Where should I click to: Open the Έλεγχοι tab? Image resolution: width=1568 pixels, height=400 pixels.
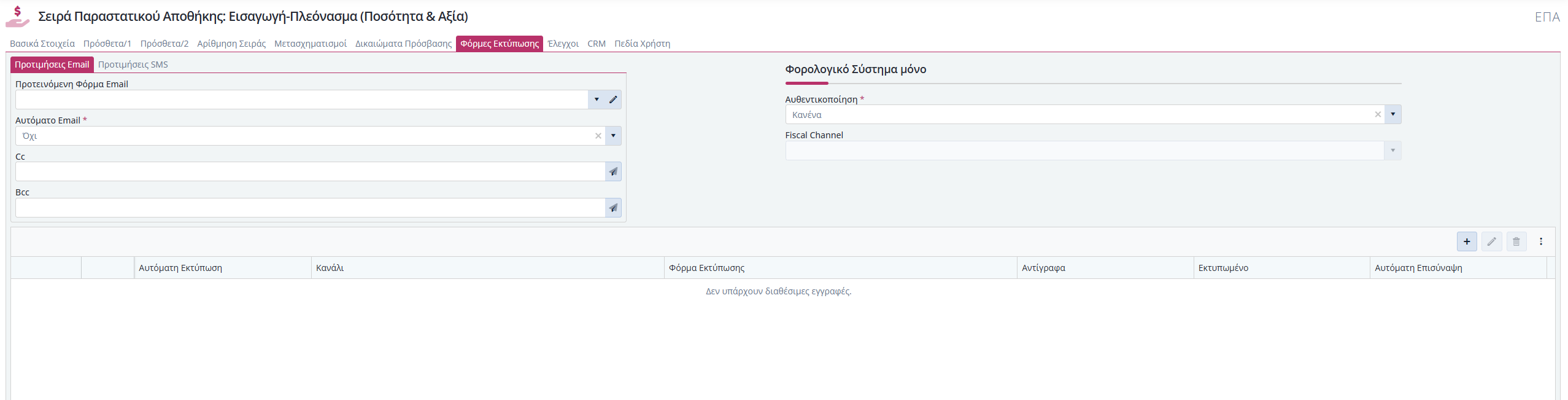click(563, 44)
